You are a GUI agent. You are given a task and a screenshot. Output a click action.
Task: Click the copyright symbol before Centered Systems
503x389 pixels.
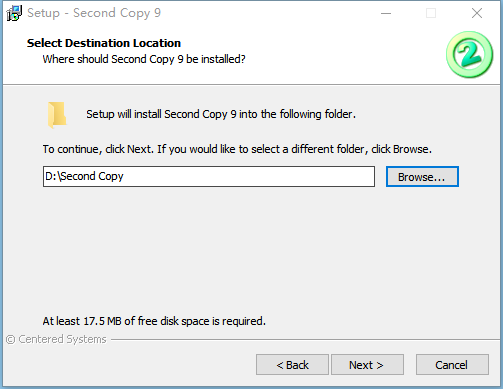coord(11,340)
